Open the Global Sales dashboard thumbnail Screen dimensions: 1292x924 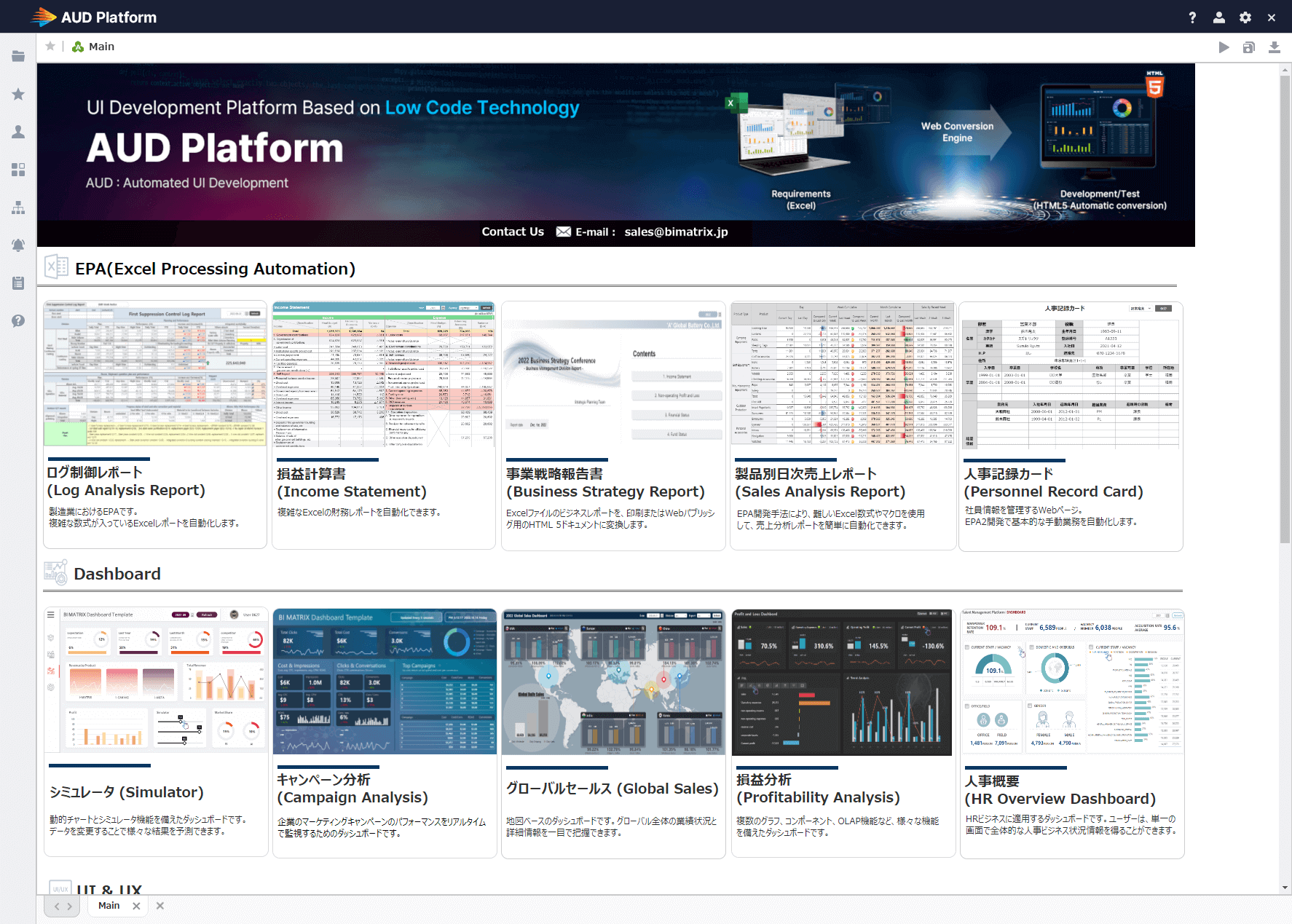click(613, 682)
